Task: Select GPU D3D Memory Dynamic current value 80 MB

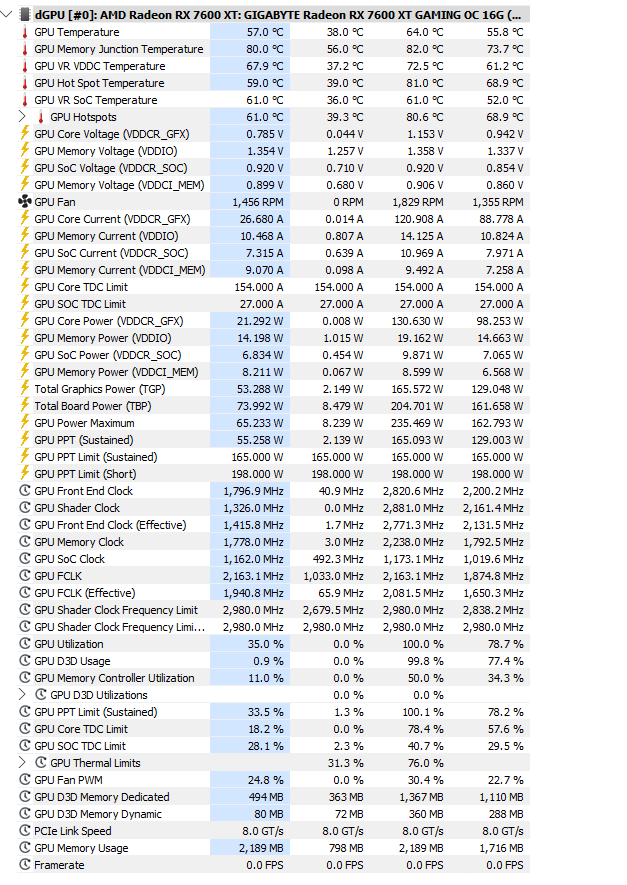Action: coord(269,814)
